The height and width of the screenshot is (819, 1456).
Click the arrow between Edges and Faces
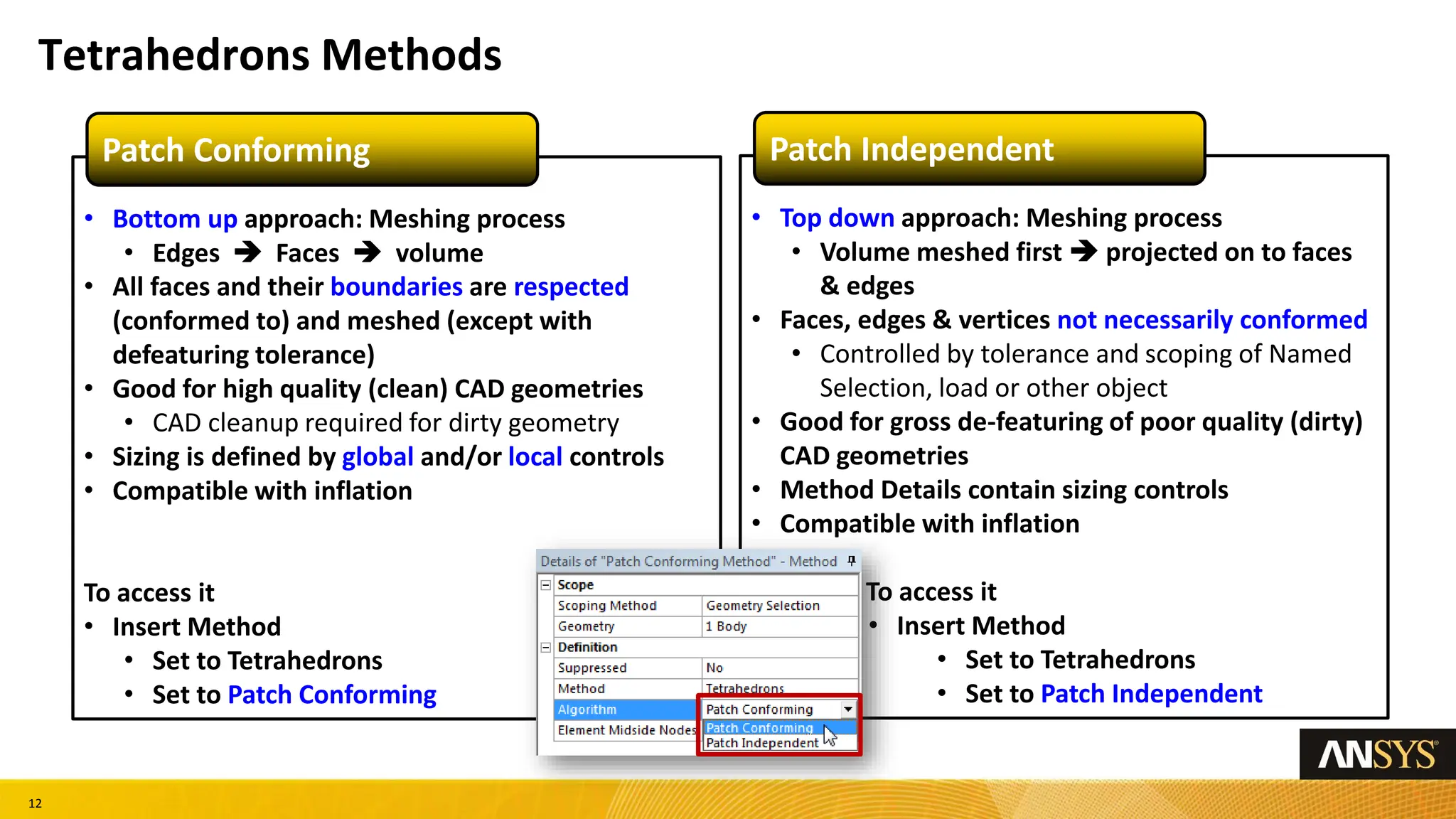pyautogui.click(x=247, y=252)
